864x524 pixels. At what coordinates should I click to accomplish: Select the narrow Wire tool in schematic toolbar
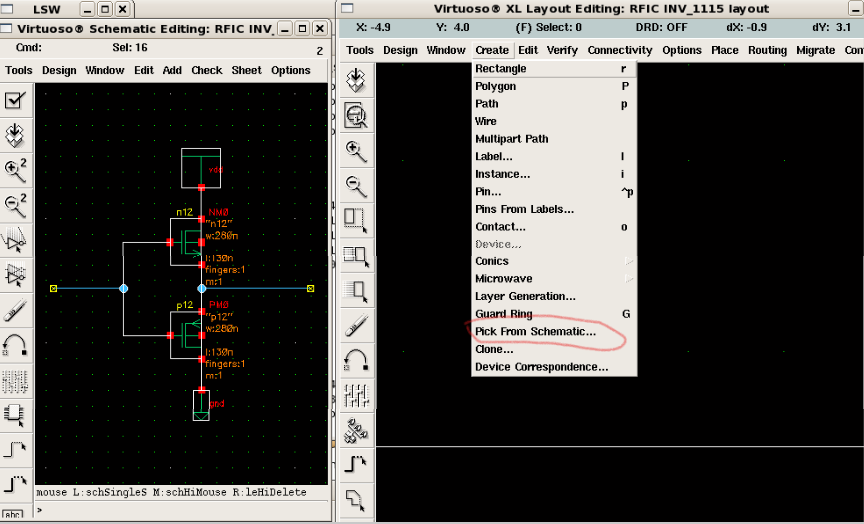coord(15,450)
